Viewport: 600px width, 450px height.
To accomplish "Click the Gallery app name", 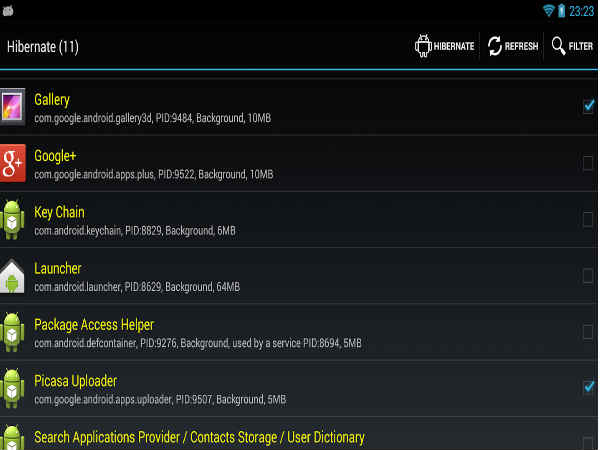I will tap(52, 100).
